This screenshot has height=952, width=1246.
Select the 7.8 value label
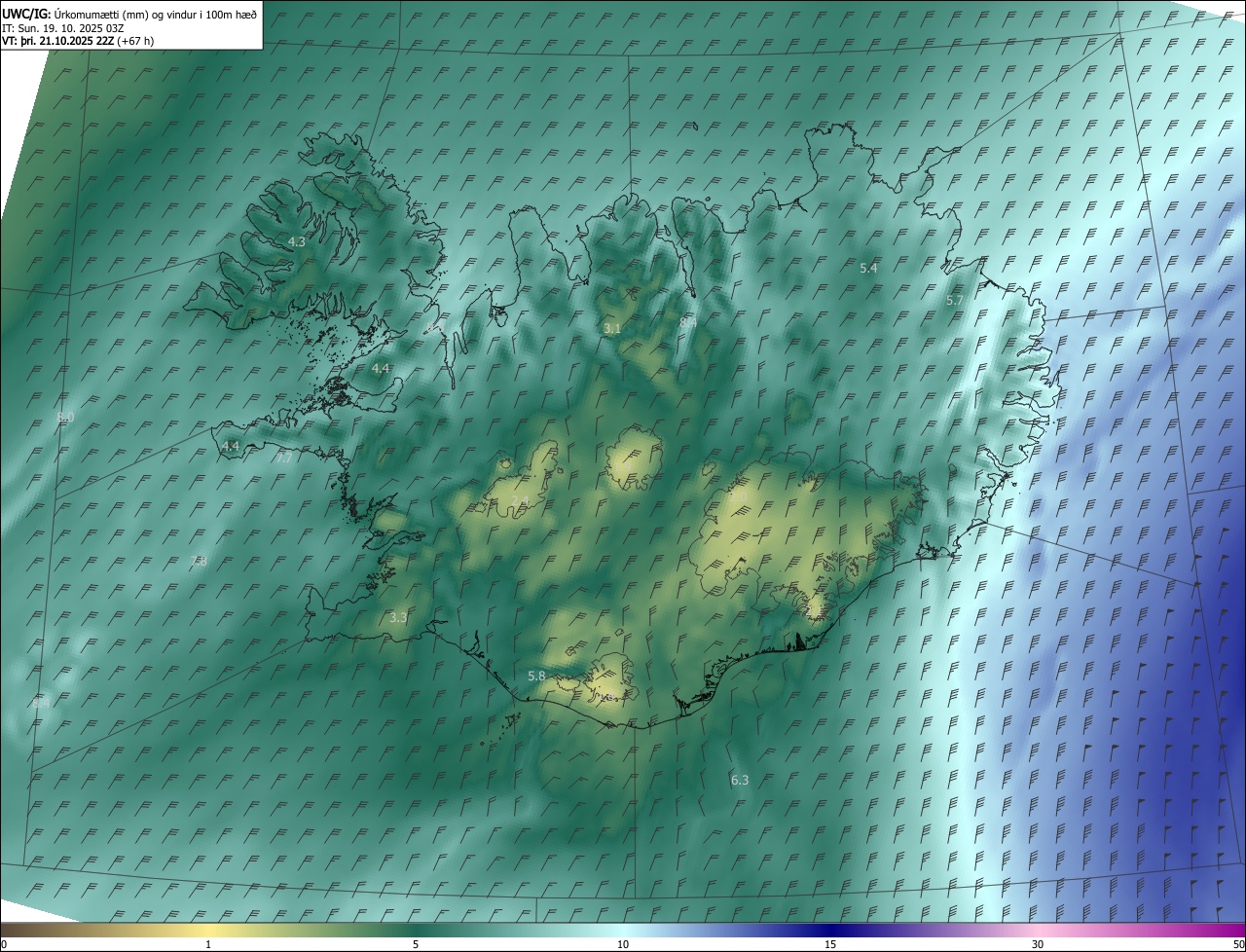coord(200,561)
